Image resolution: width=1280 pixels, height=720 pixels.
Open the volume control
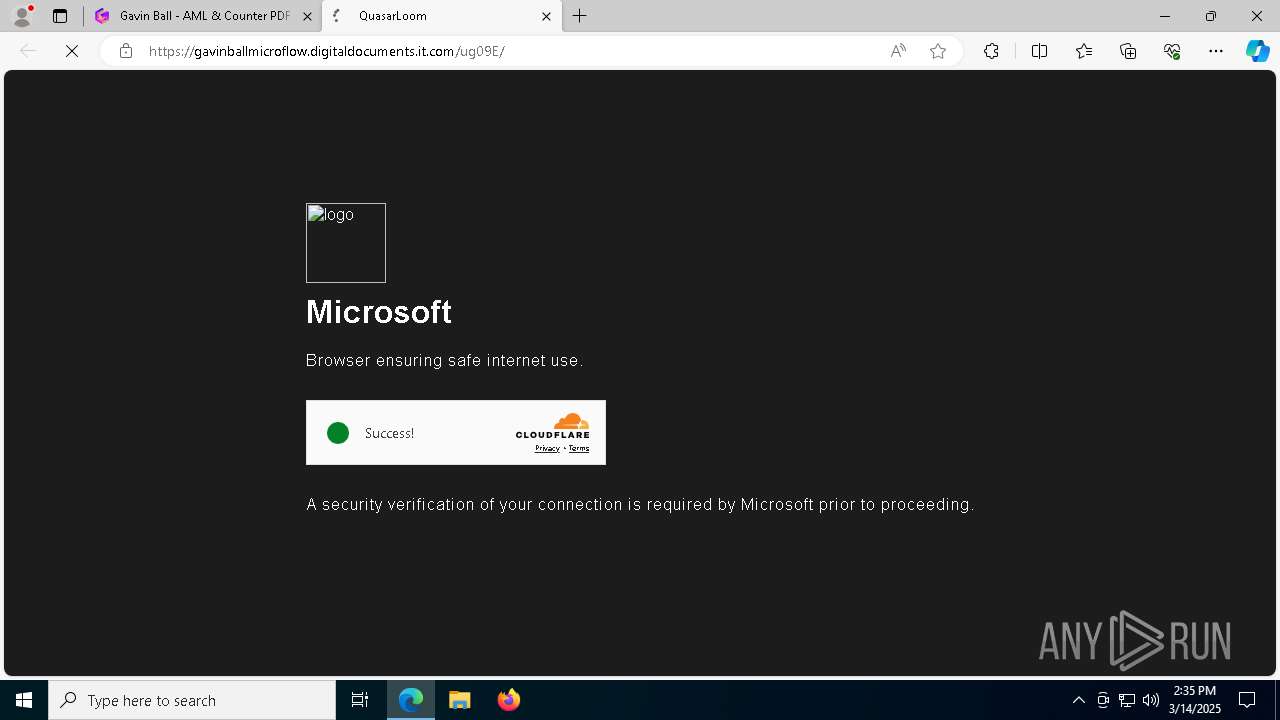click(1151, 700)
